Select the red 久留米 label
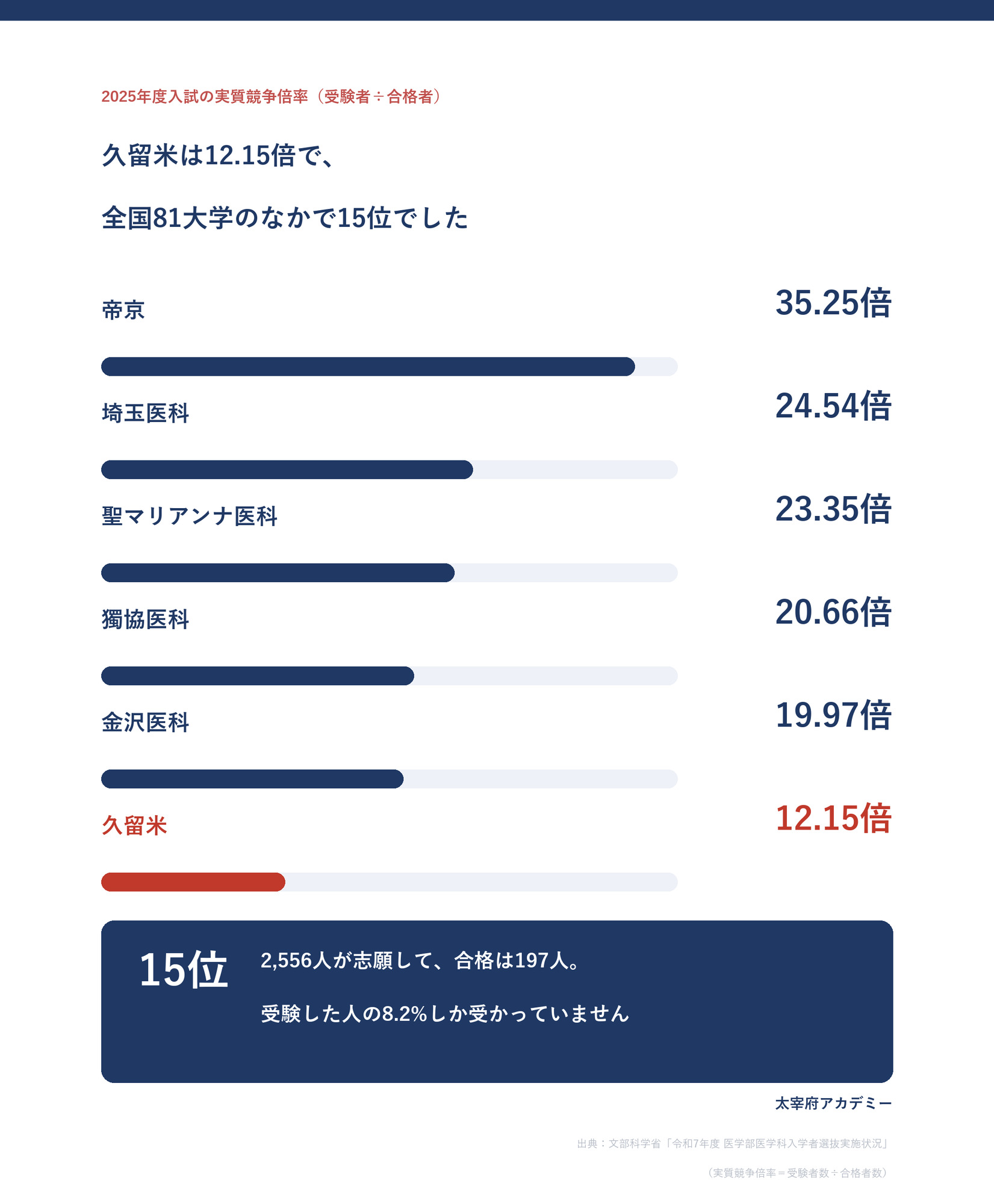This screenshot has width=994, height=1204. tap(134, 825)
